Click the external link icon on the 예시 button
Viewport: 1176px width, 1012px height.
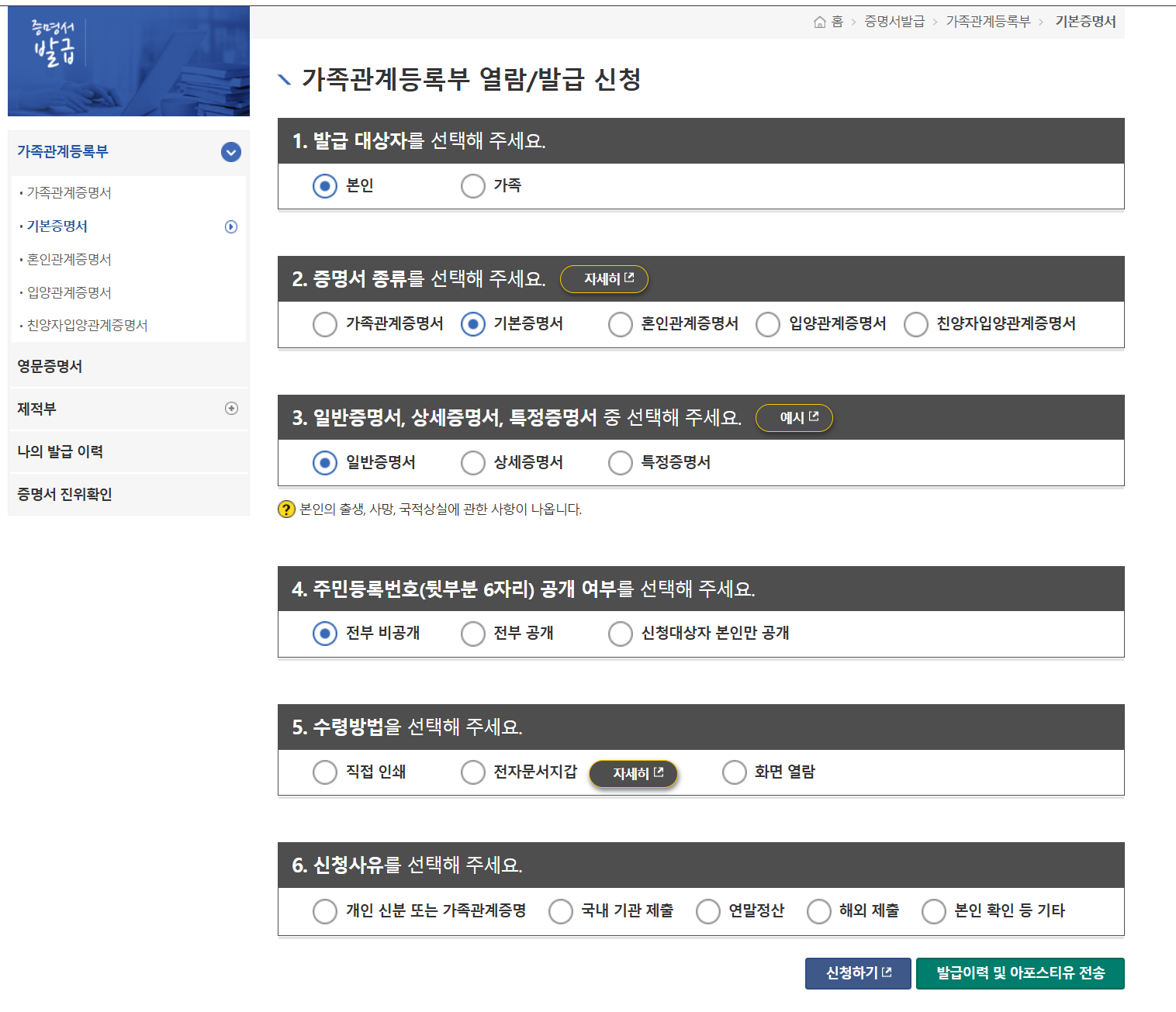click(x=812, y=417)
